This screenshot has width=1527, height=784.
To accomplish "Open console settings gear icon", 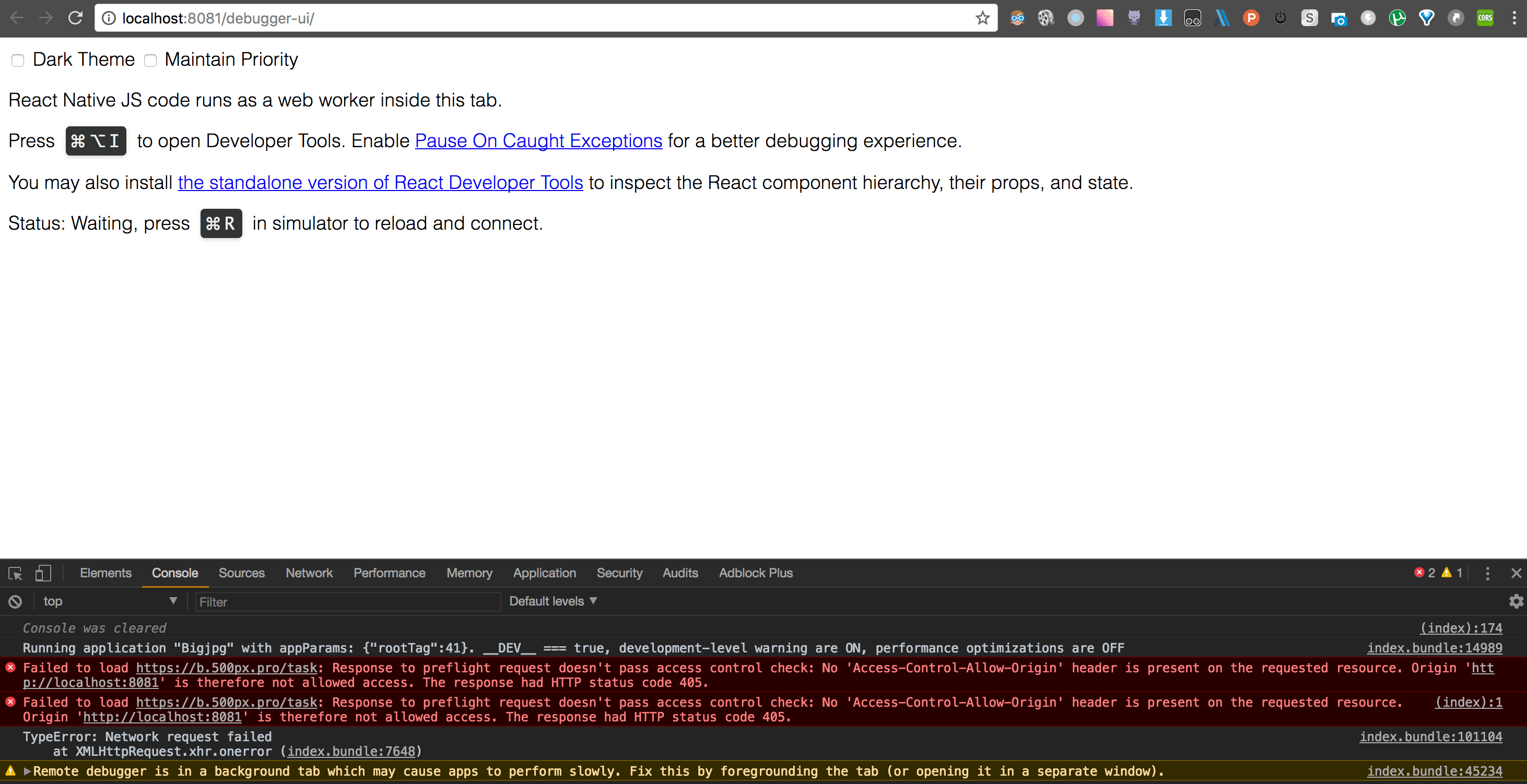I will click(x=1516, y=601).
